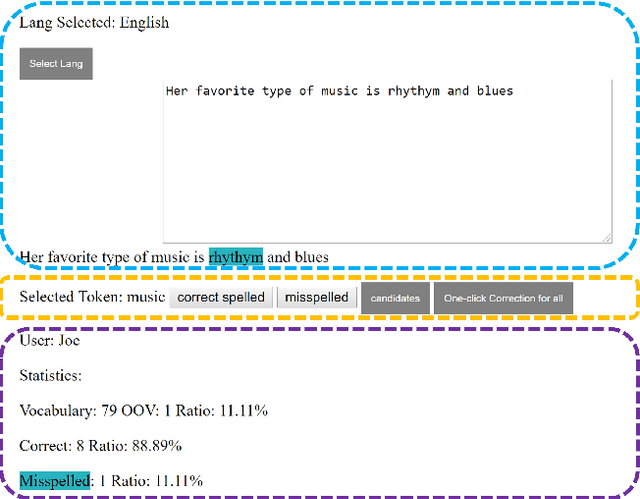Mark the token as correct spelled
This screenshot has height=499, width=640.
tap(221, 298)
